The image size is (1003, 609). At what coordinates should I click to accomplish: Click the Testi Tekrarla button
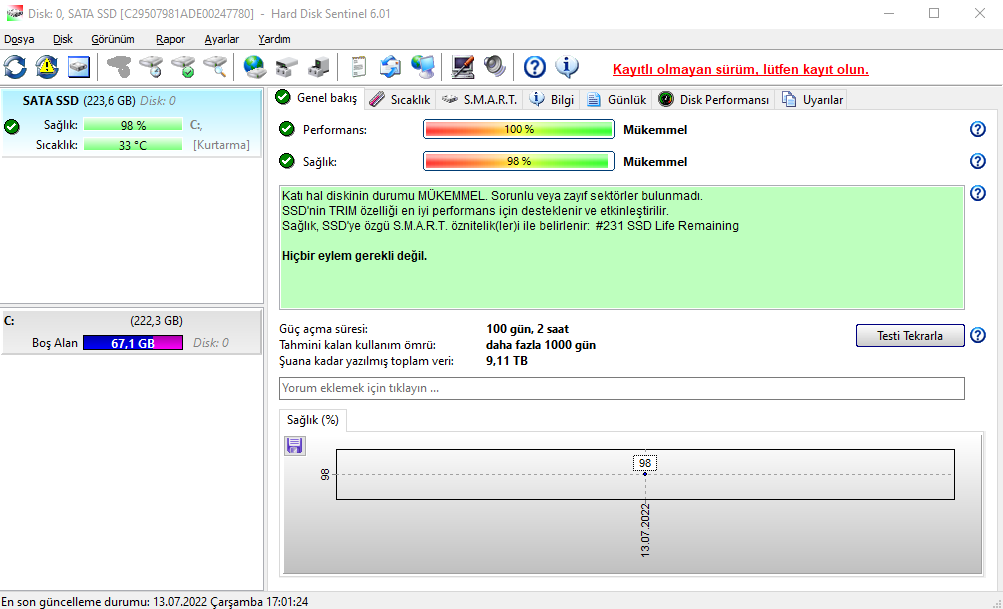910,336
